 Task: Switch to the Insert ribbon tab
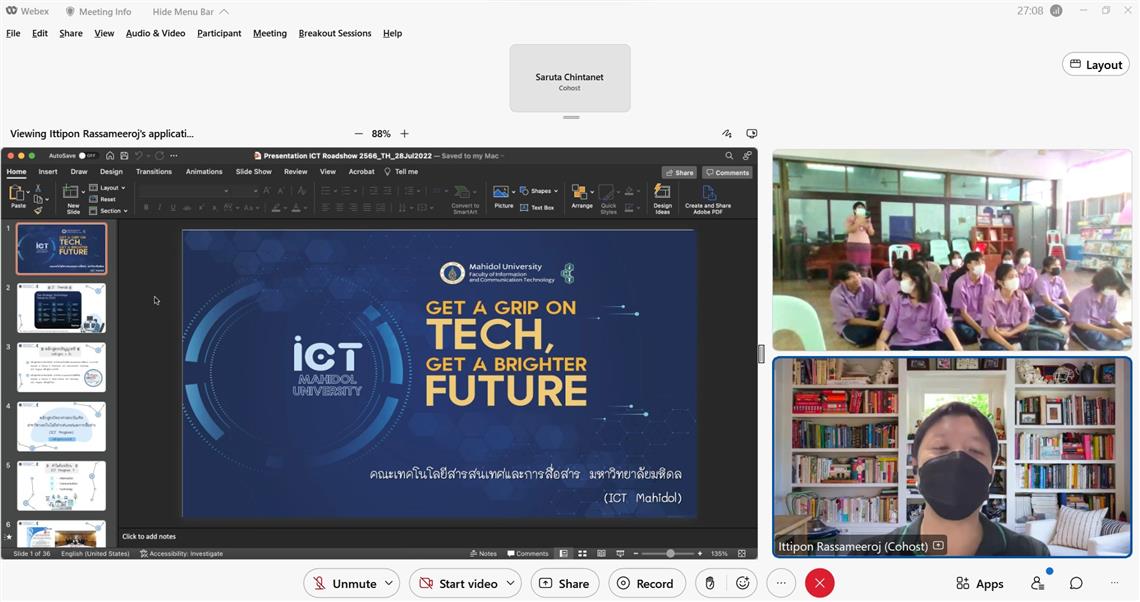(48, 172)
